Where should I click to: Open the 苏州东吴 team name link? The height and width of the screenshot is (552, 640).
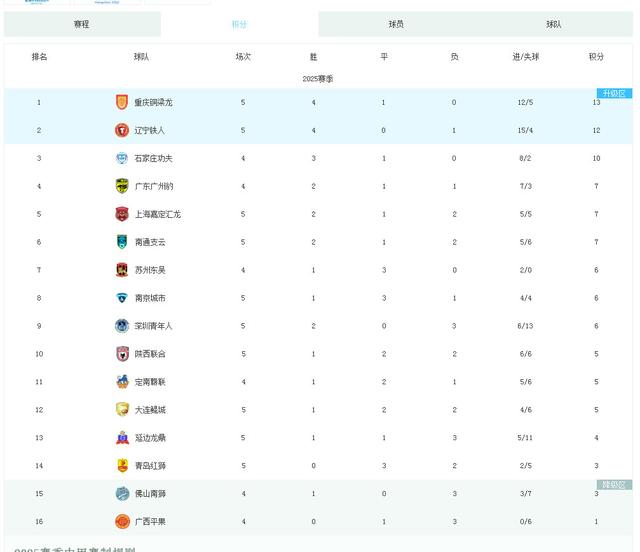150,270
